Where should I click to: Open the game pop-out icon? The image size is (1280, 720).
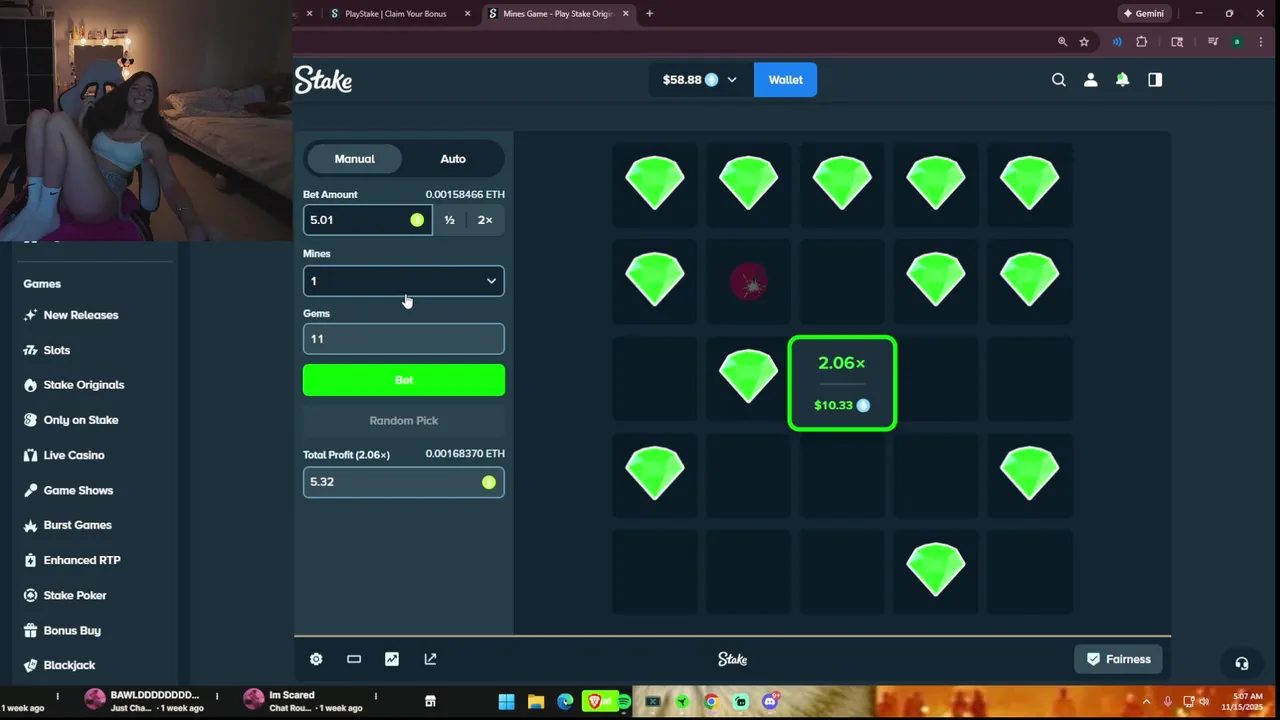click(x=430, y=659)
